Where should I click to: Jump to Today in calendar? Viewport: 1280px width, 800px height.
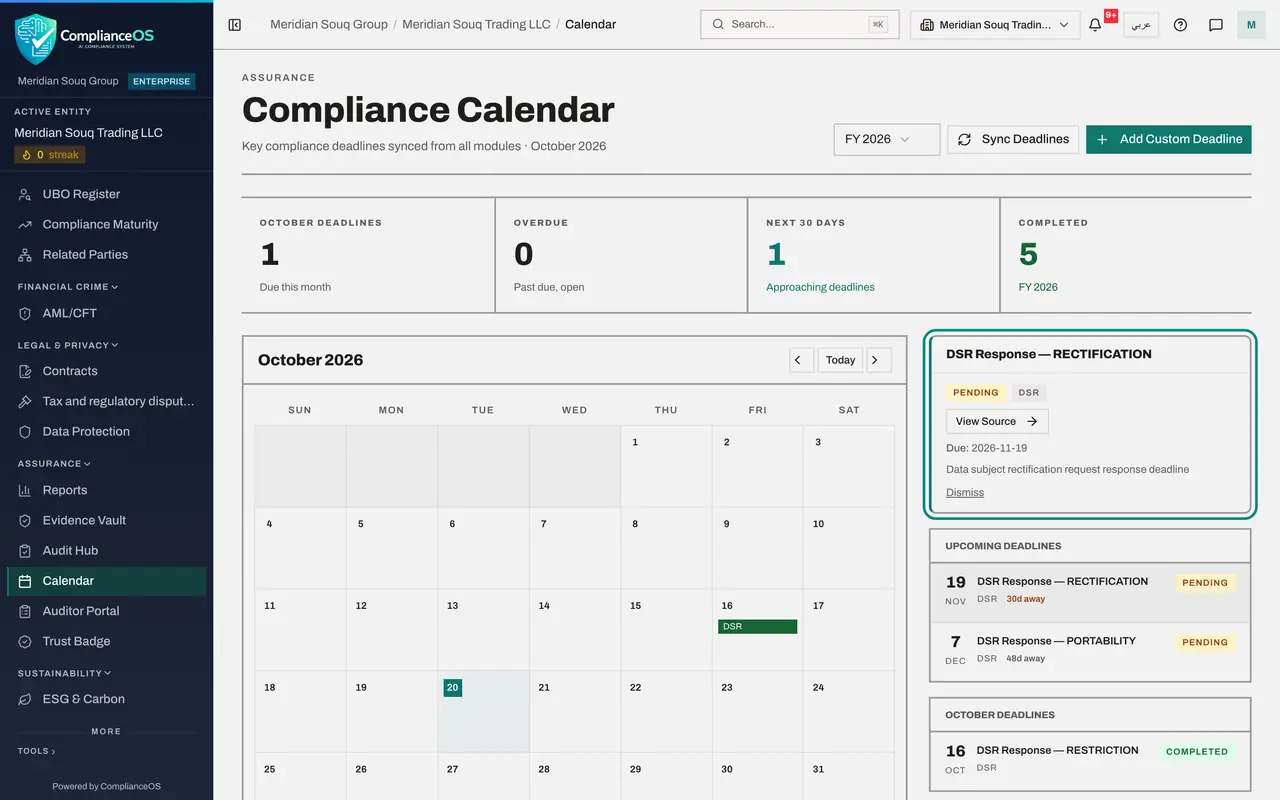[x=840, y=360]
